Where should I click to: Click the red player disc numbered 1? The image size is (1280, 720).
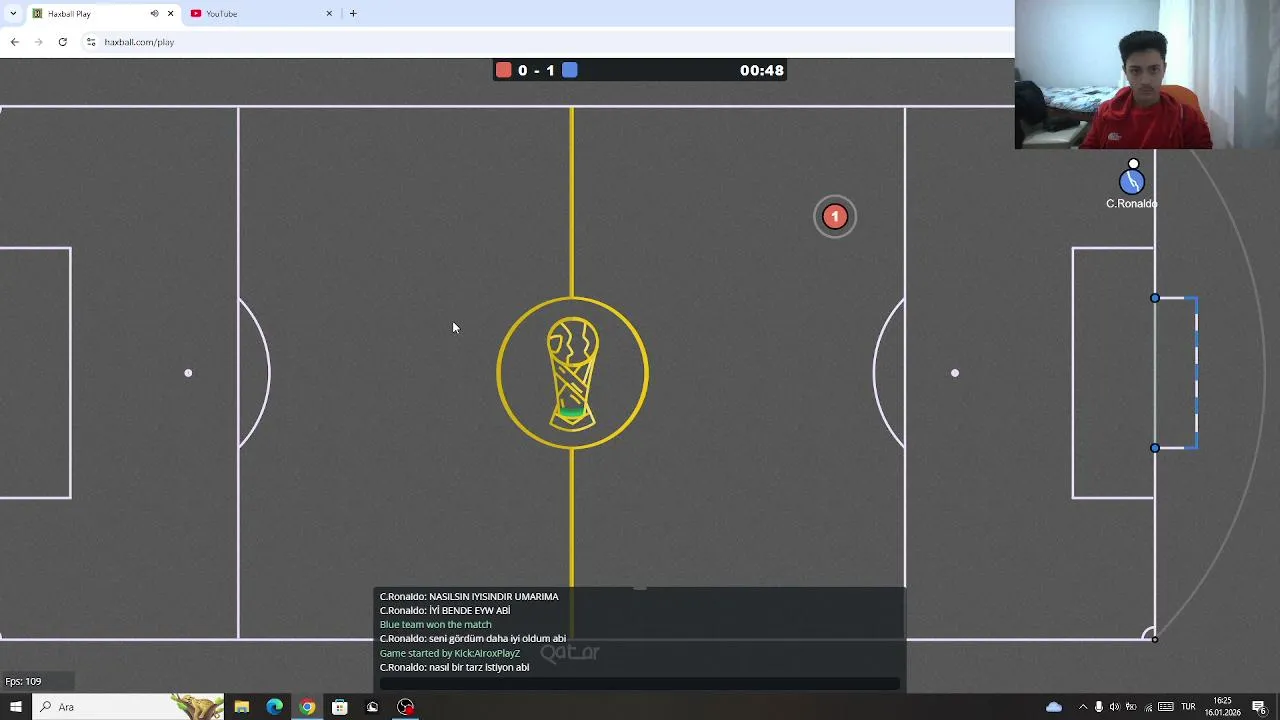pos(835,217)
